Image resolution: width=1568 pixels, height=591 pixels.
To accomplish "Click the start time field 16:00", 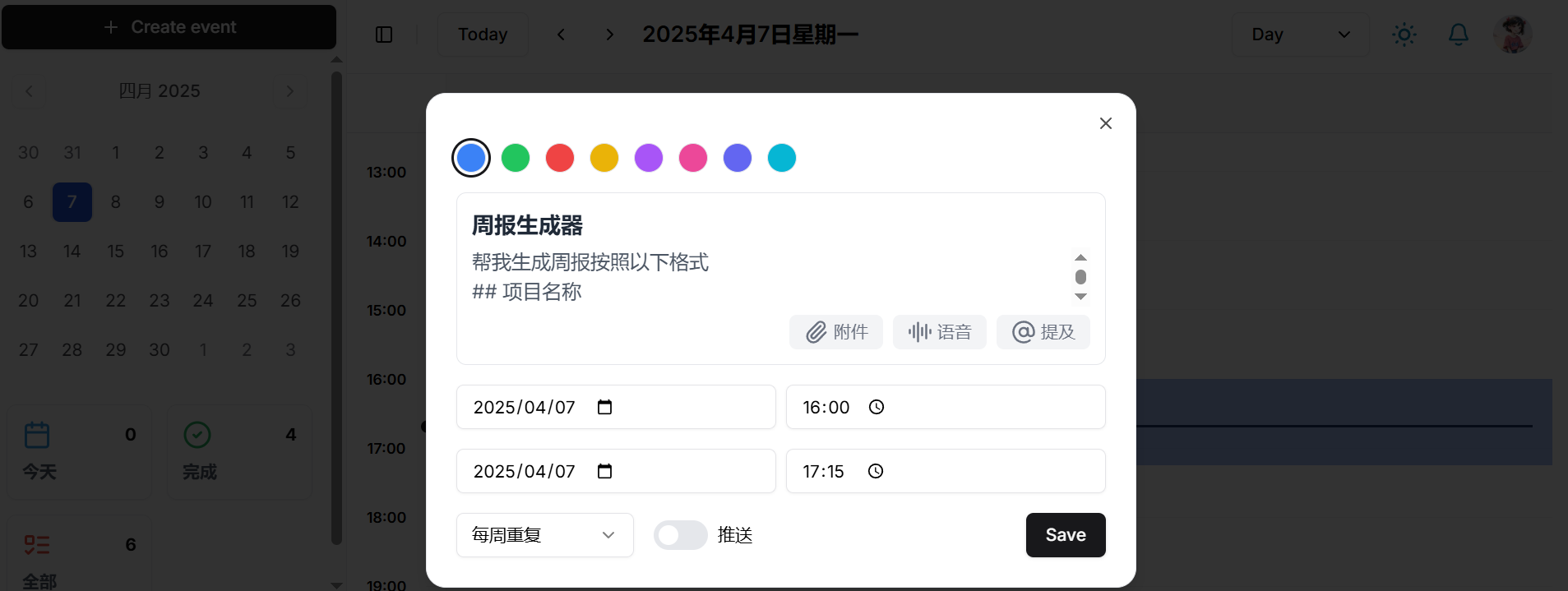I will click(x=946, y=407).
